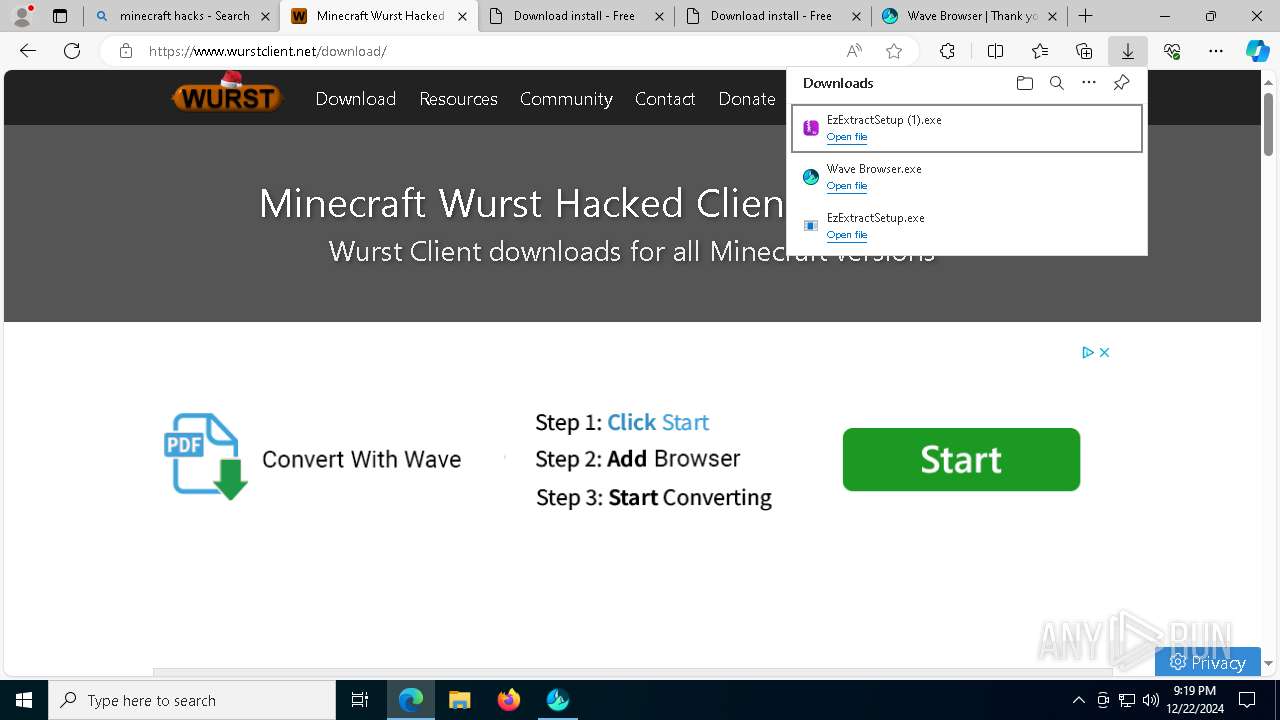The width and height of the screenshot is (1280, 720).
Task: Click the browser back arrow
Action: click(x=28, y=51)
